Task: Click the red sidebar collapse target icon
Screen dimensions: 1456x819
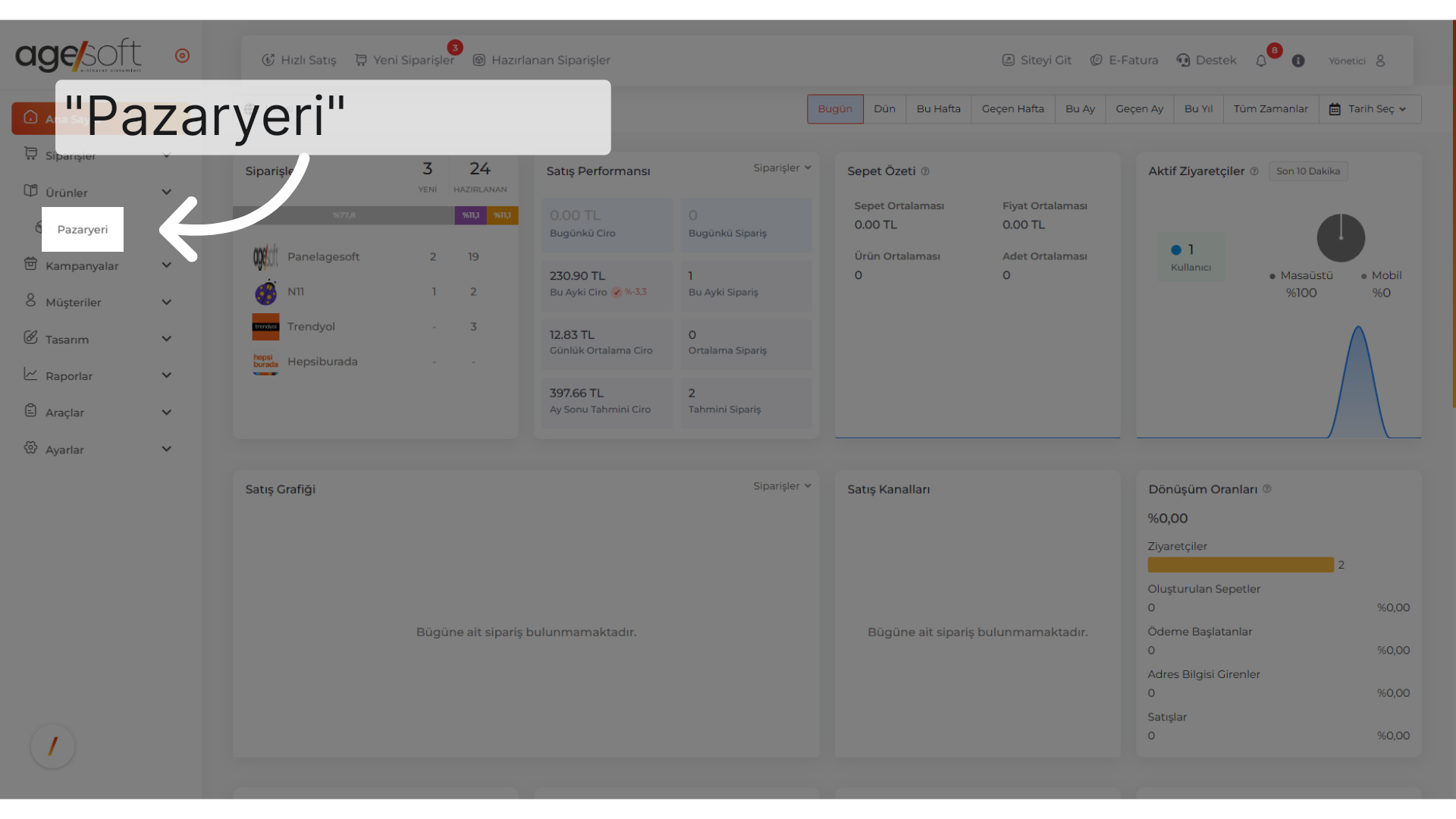Action: pyautogui.click(x=182, y=55)
